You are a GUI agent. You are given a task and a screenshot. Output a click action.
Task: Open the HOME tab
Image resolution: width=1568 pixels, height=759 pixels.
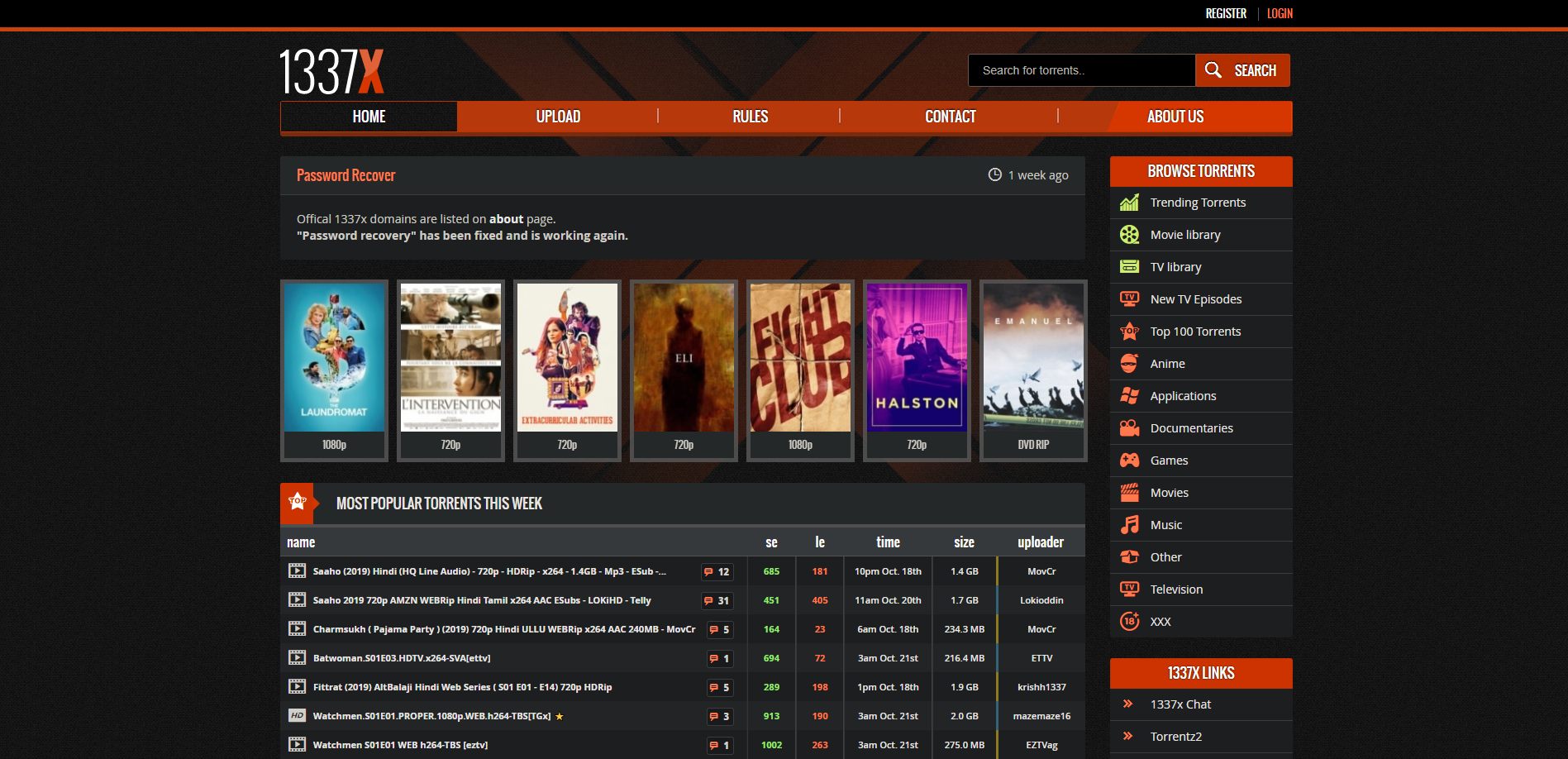click(369, 117)
